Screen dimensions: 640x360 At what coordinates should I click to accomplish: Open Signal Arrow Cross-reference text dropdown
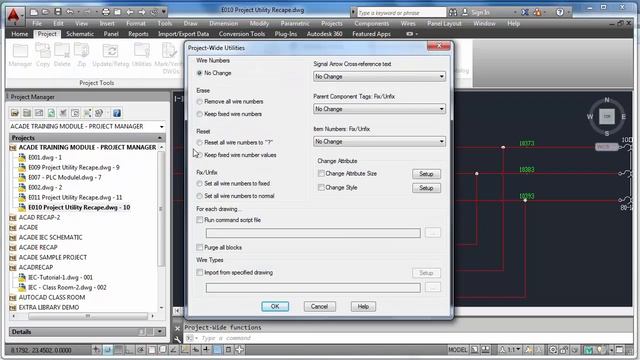[x=379, y=76]
